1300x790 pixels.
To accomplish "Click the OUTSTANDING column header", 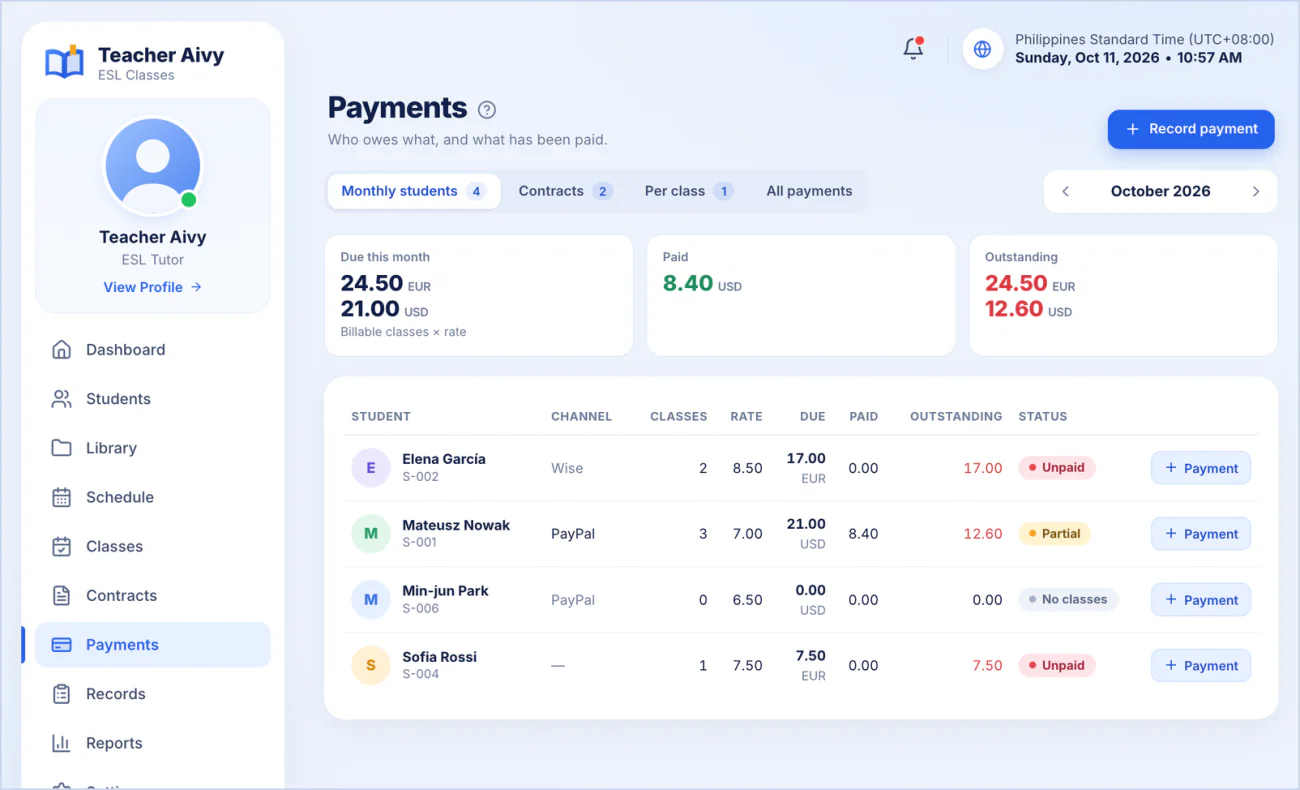I will (x=956, y=416).
